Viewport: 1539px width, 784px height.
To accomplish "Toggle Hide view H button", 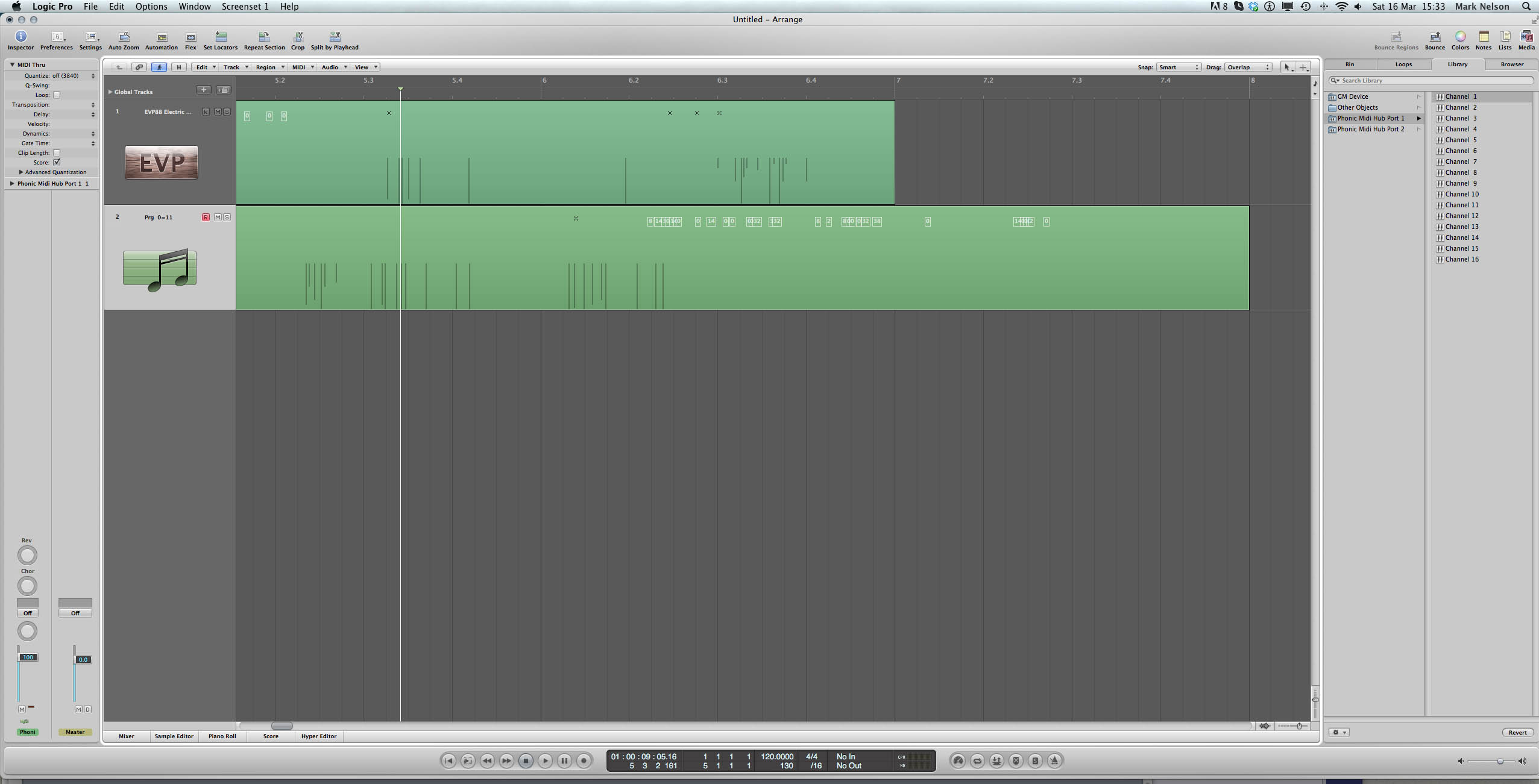I will point(178,67).
